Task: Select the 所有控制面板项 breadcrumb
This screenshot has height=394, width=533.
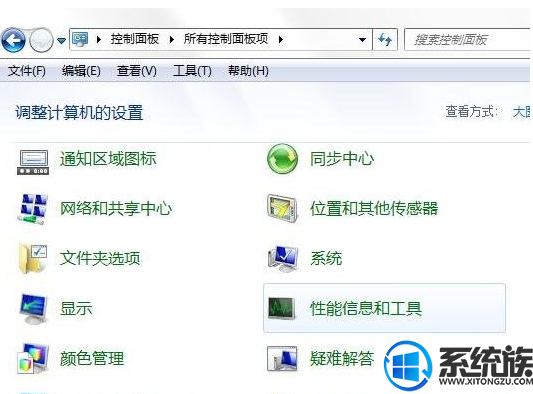Action: click(x=226, y=39)
